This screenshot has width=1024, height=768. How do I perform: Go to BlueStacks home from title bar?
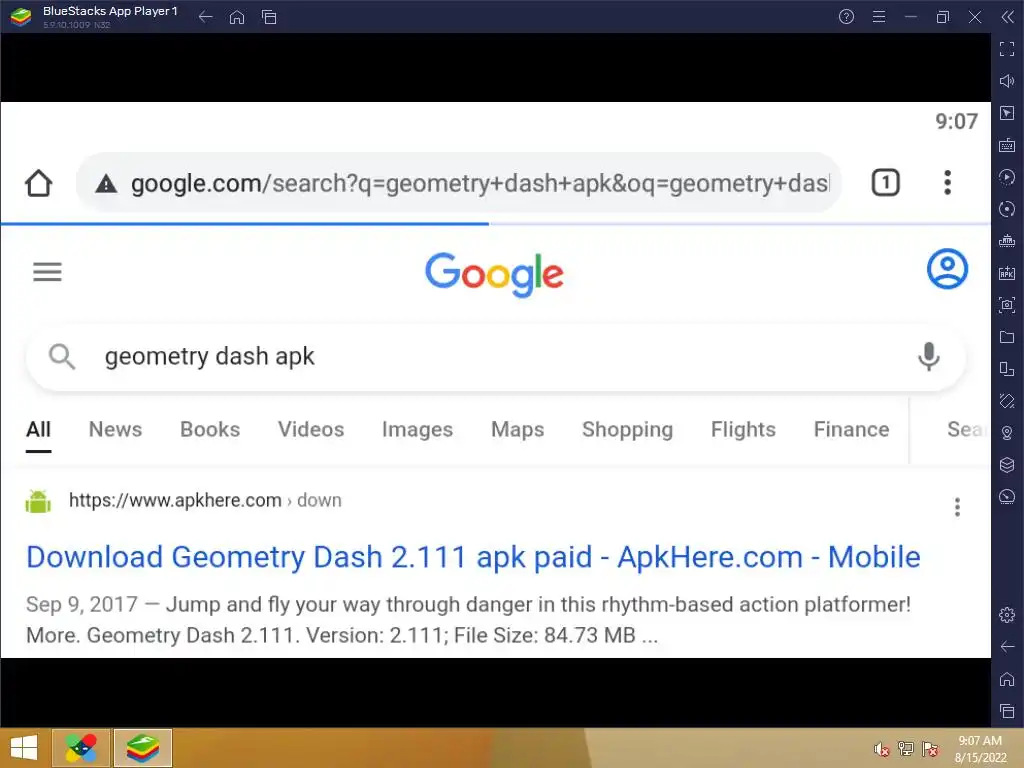(237, 17)
